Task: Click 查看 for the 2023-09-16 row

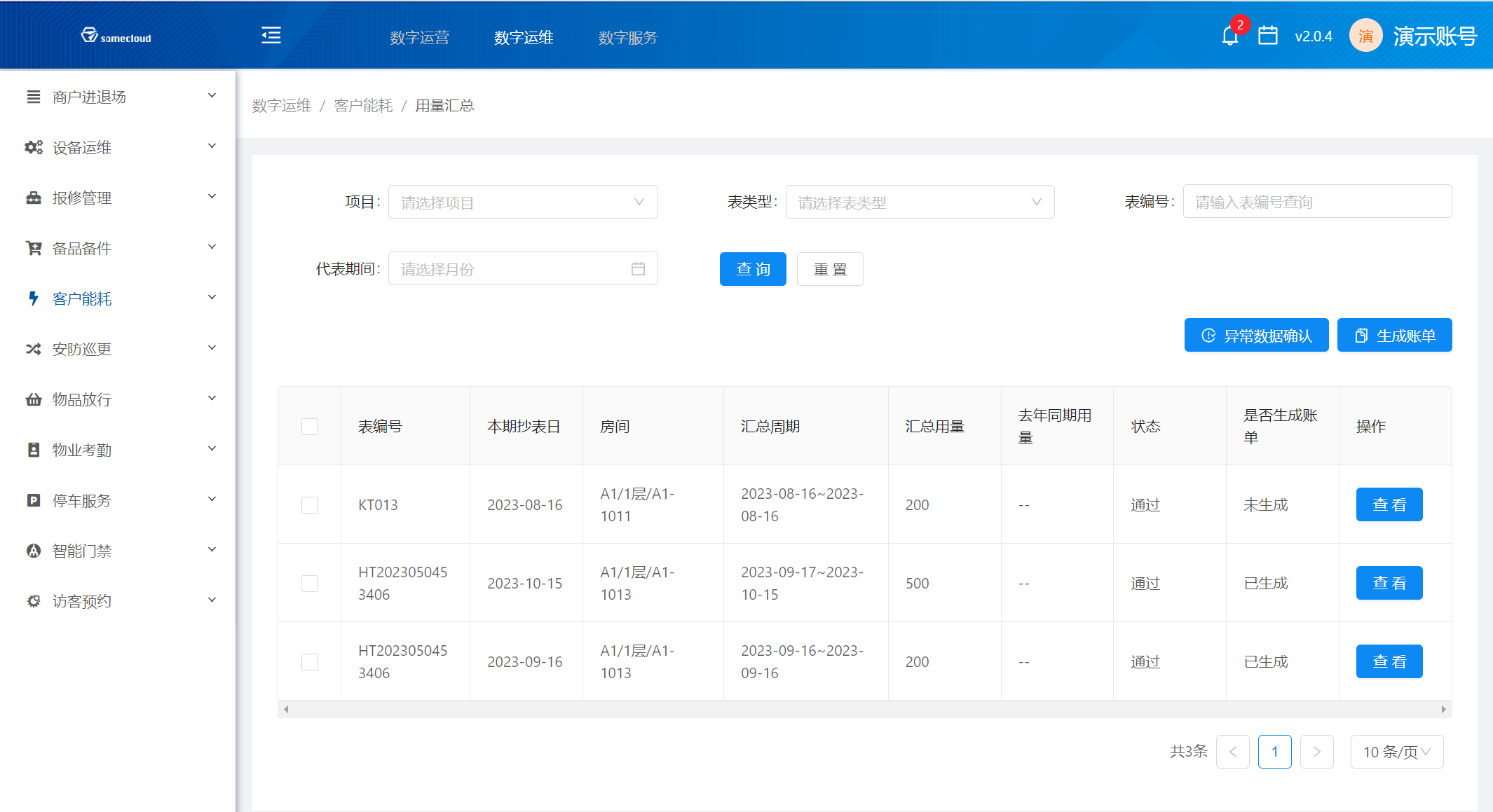Action: pyautogui.click(x=1389, y=661)
